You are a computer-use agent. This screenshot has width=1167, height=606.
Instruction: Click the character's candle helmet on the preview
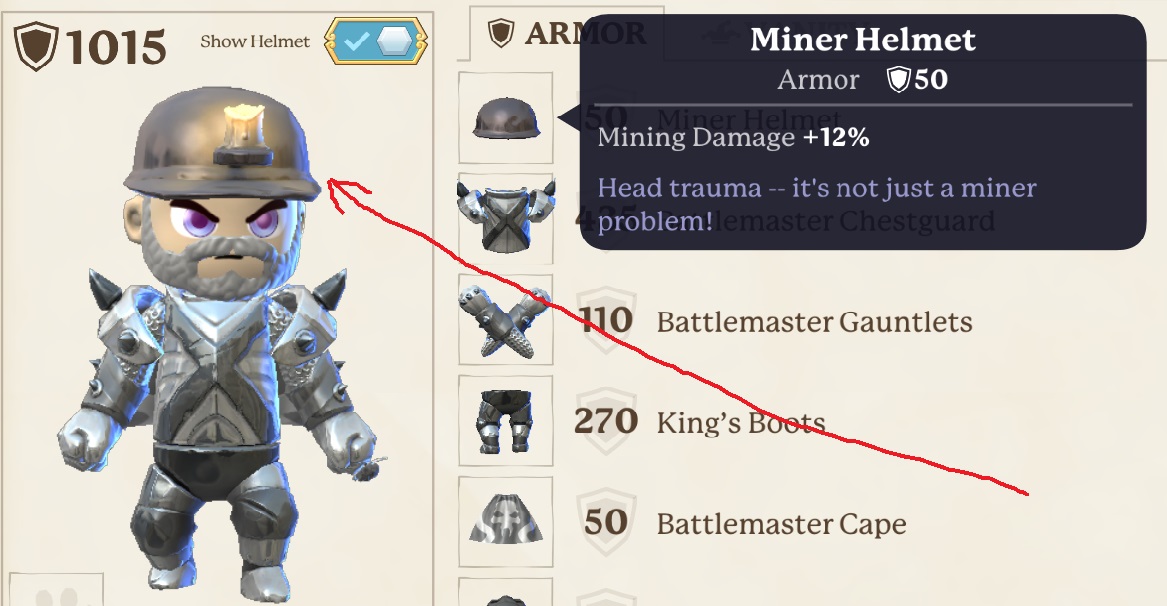tap(222, 145)
